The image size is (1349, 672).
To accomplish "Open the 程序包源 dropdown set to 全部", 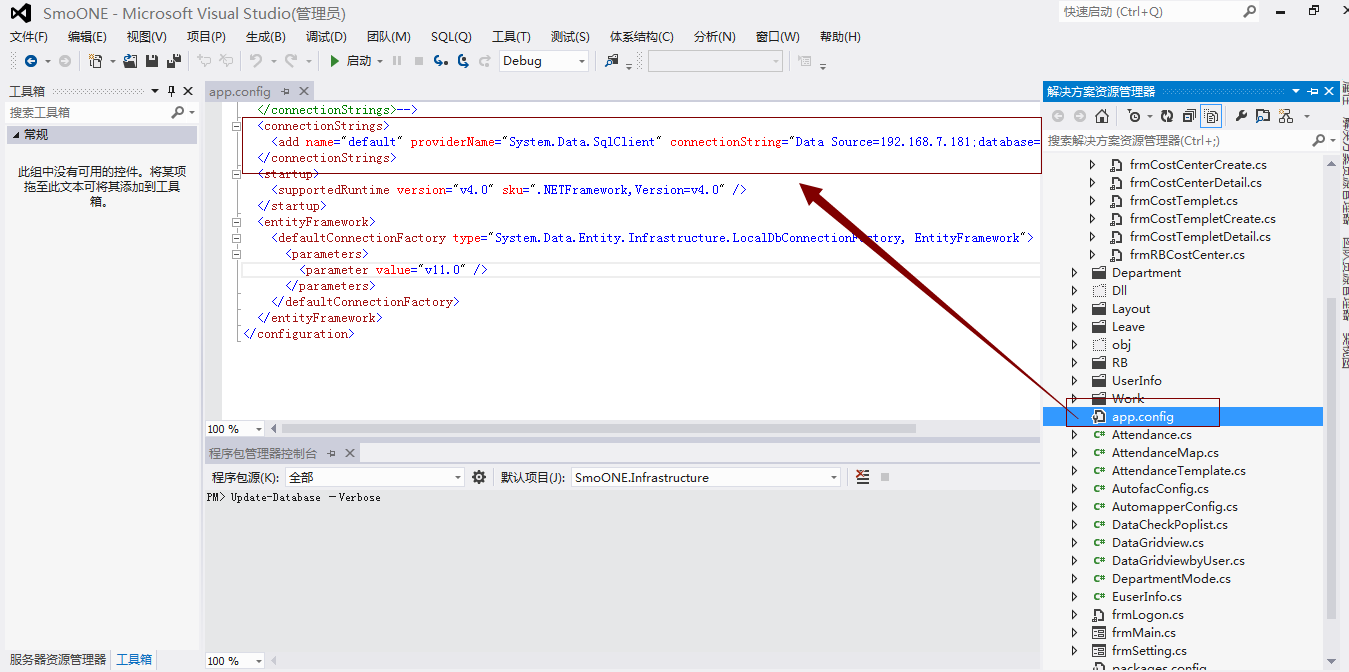I will coord(375,478).
